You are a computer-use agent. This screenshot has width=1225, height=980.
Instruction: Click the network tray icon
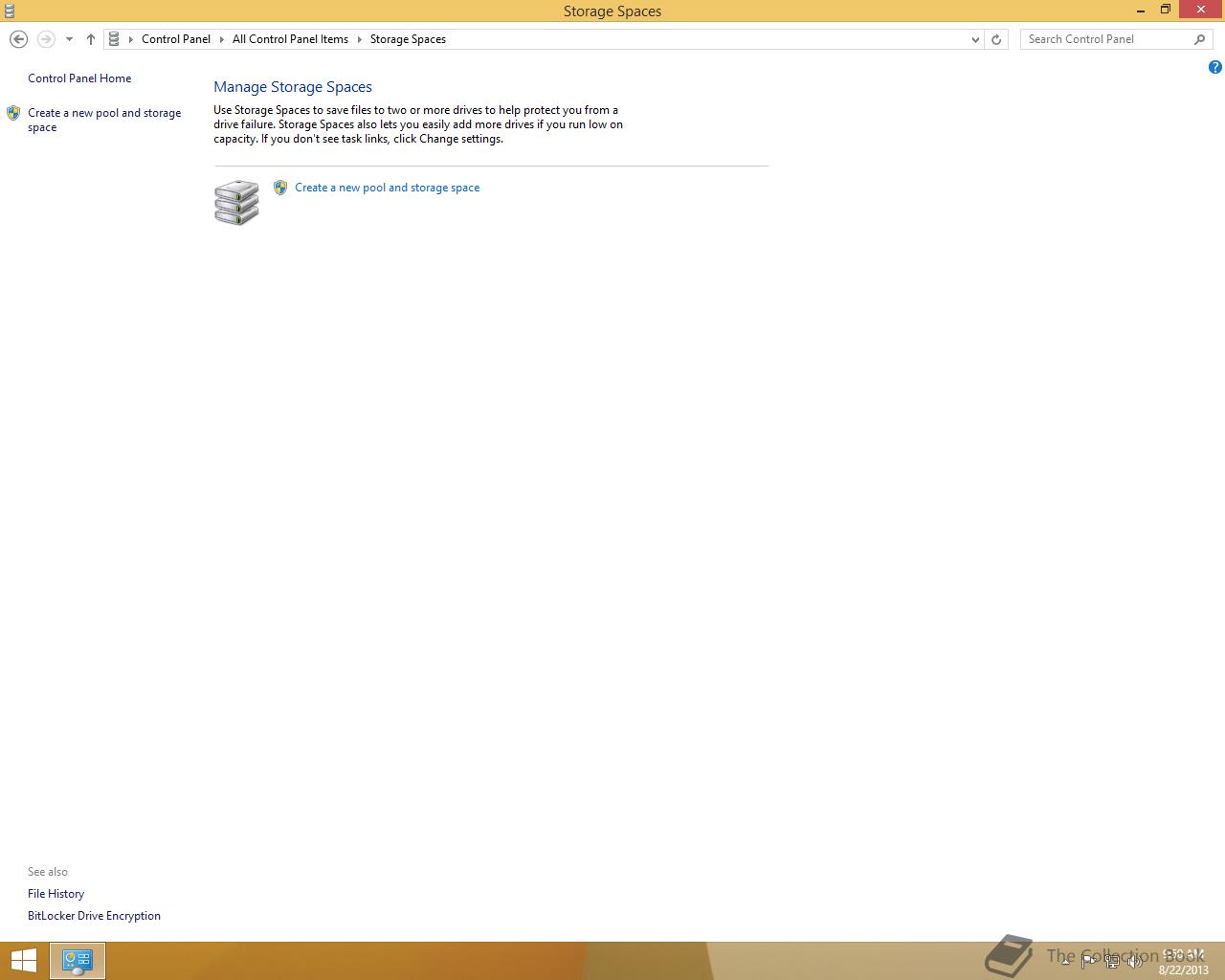1112,962
